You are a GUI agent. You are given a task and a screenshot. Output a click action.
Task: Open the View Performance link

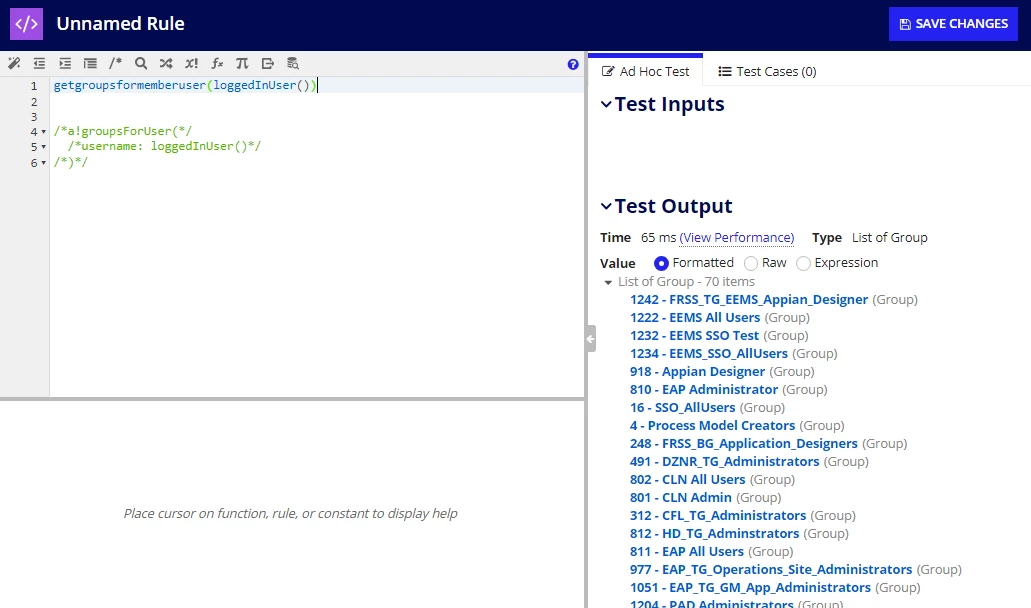pos(736,237)
